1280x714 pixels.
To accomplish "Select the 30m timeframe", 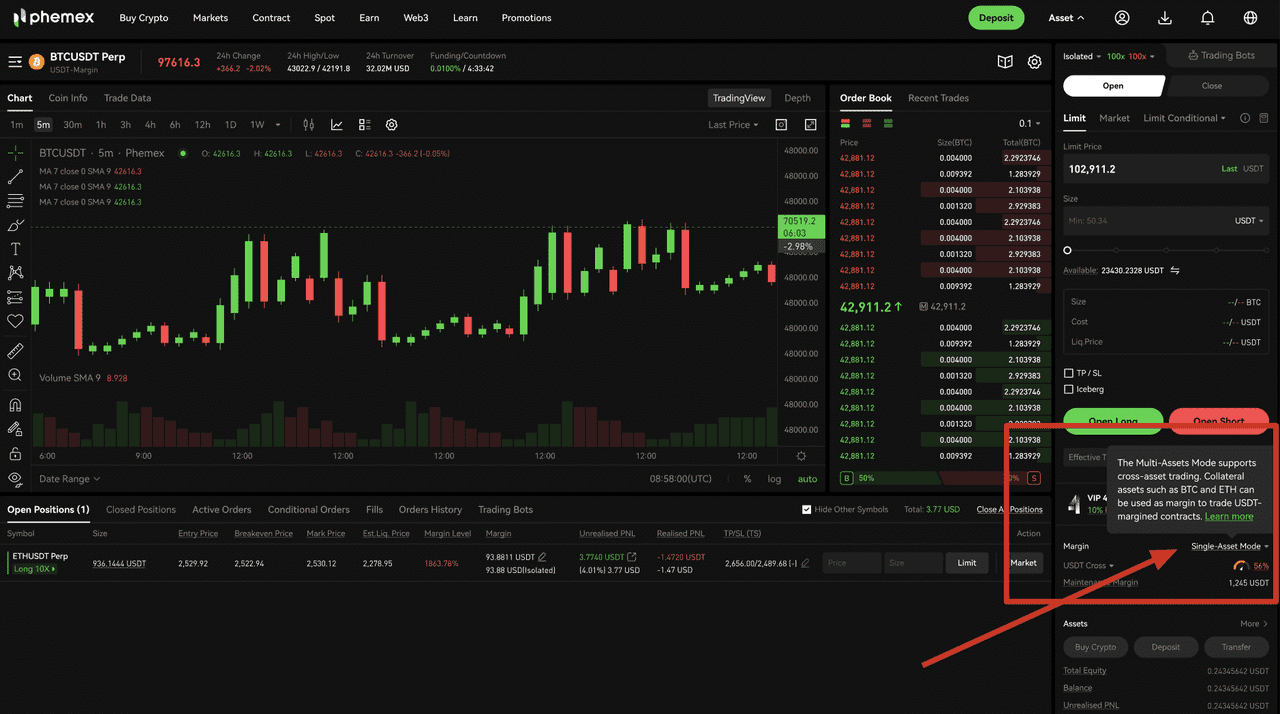I will 72,125.
